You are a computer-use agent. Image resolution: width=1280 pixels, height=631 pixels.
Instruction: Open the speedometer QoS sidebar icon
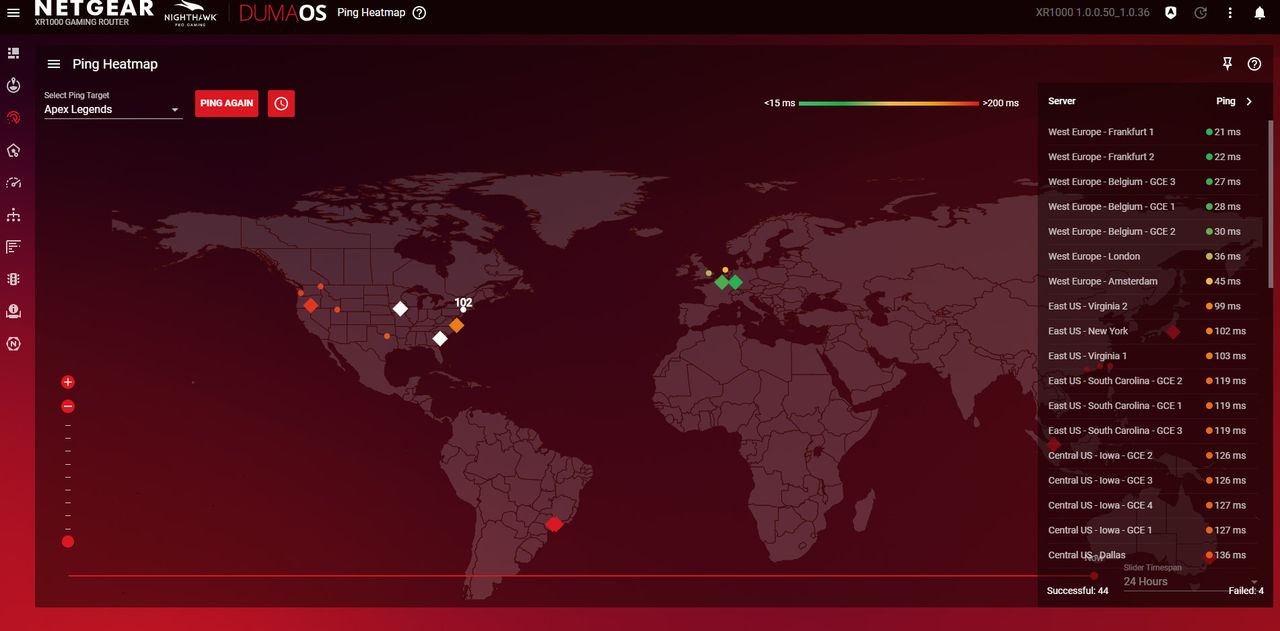click(14, 182)
